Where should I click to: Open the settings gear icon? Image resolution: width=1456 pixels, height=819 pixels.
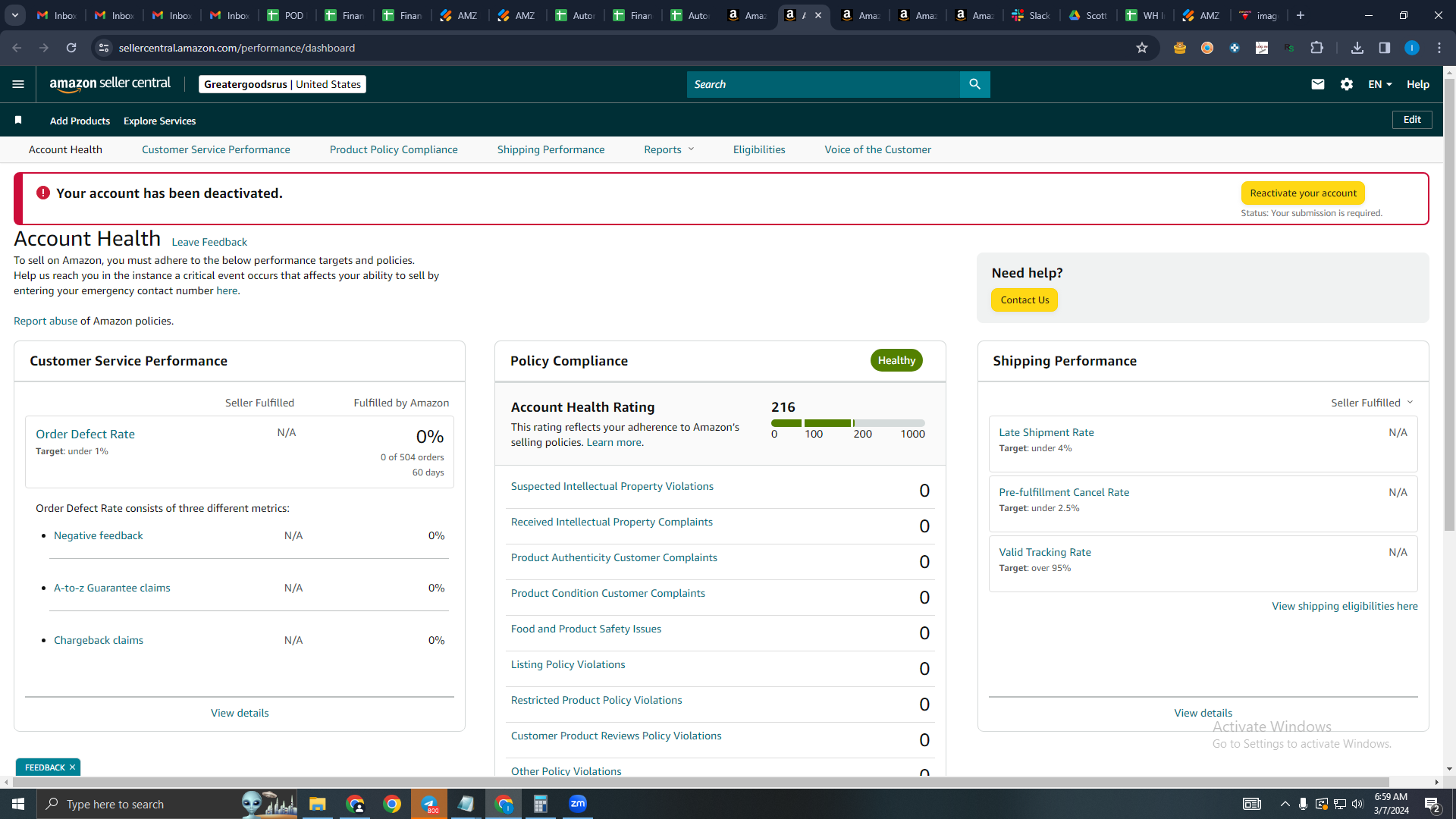click(1347, 84)
